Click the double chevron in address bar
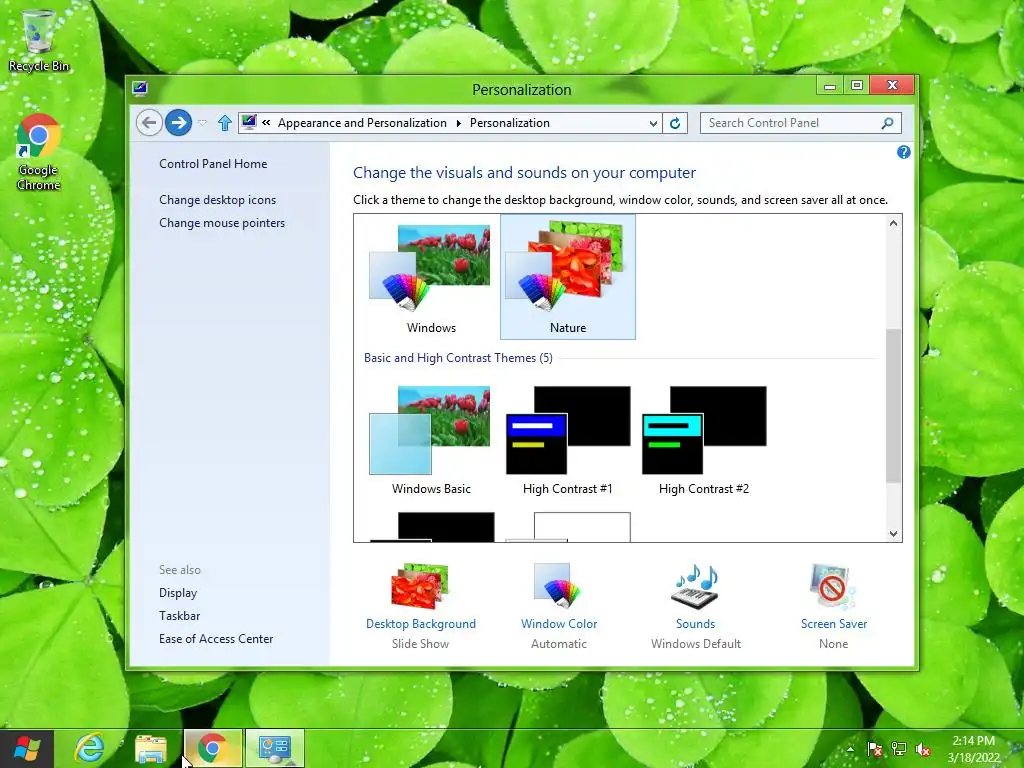Screen dimensions: 1024x768 coord(266,122)
